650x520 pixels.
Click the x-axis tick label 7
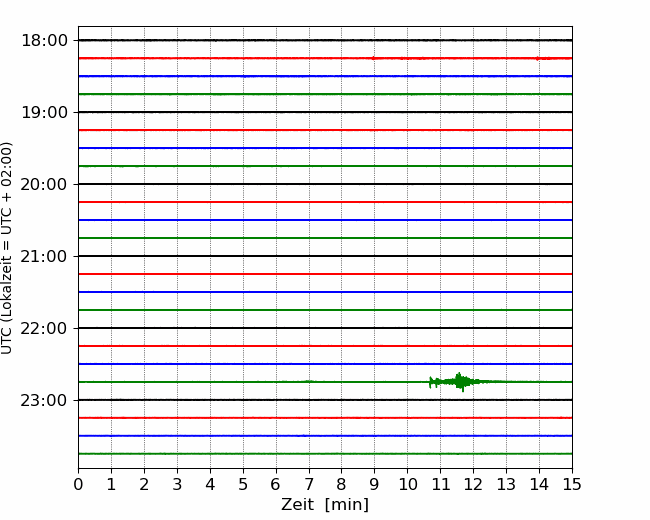tap(309, 484)
